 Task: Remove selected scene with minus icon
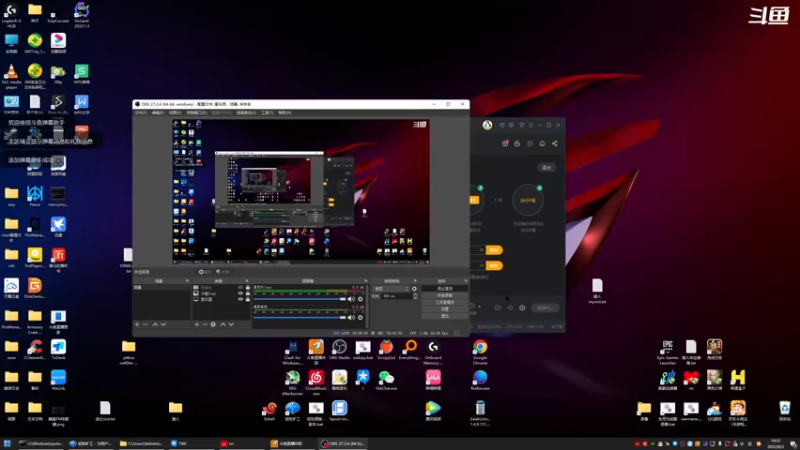pyautogui.click(x=145, y=324)
